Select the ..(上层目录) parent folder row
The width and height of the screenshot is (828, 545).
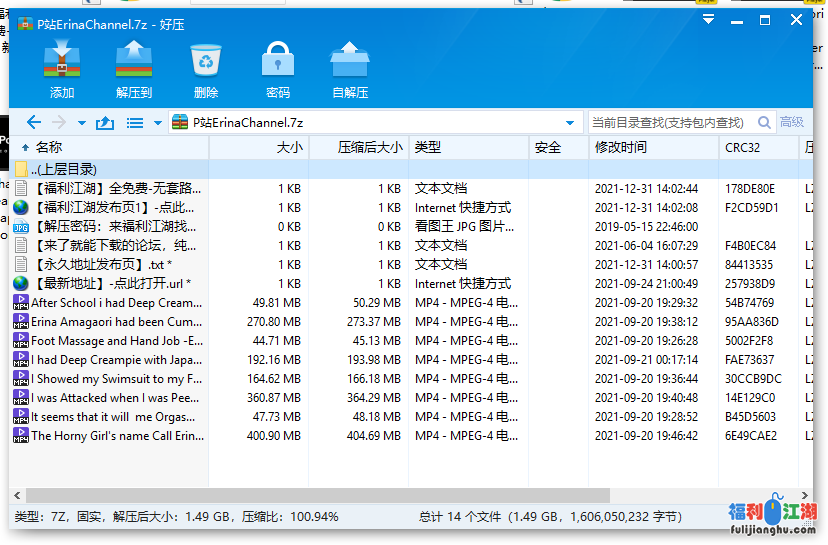64,169
